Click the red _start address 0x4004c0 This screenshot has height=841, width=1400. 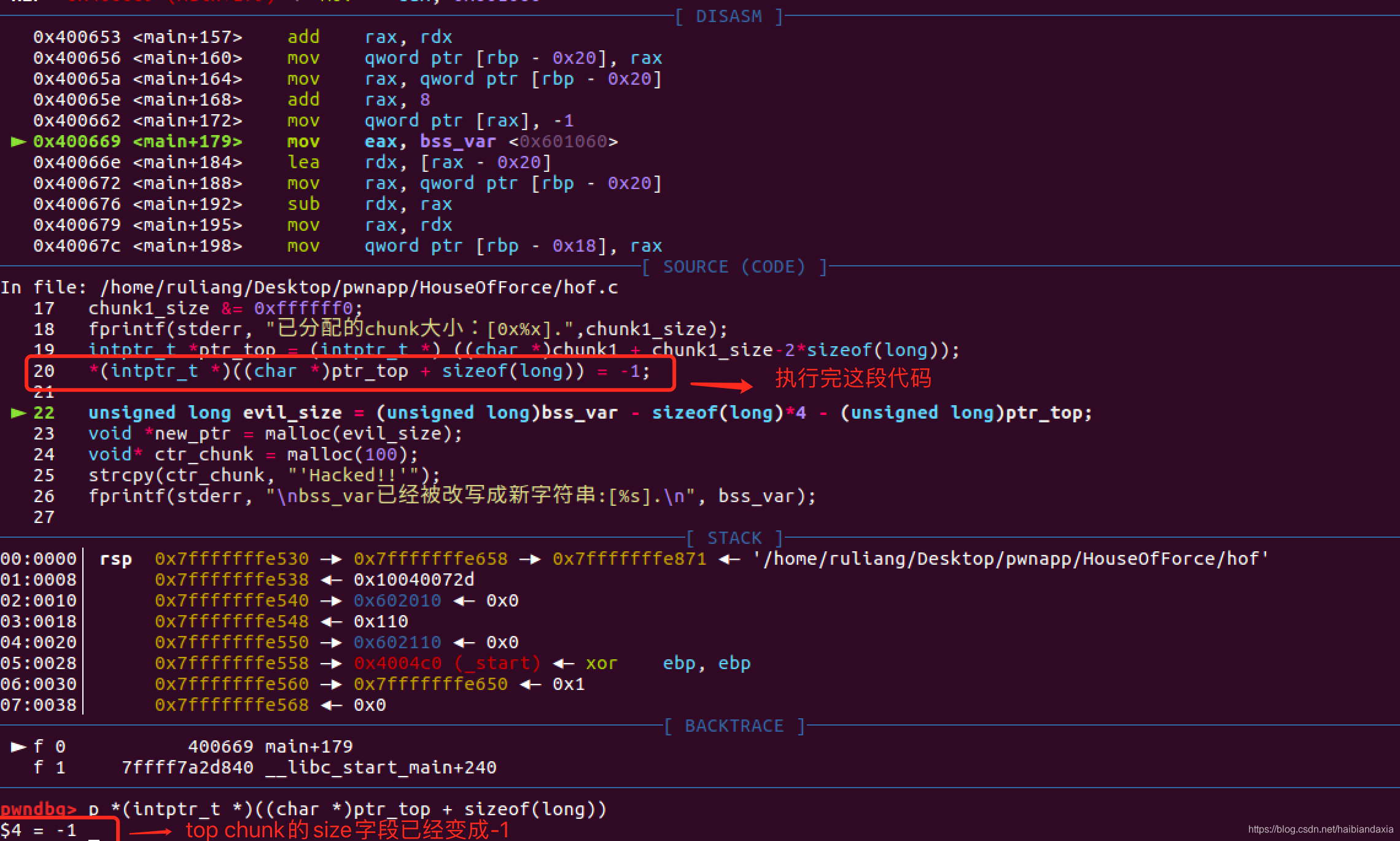point(397,664)
